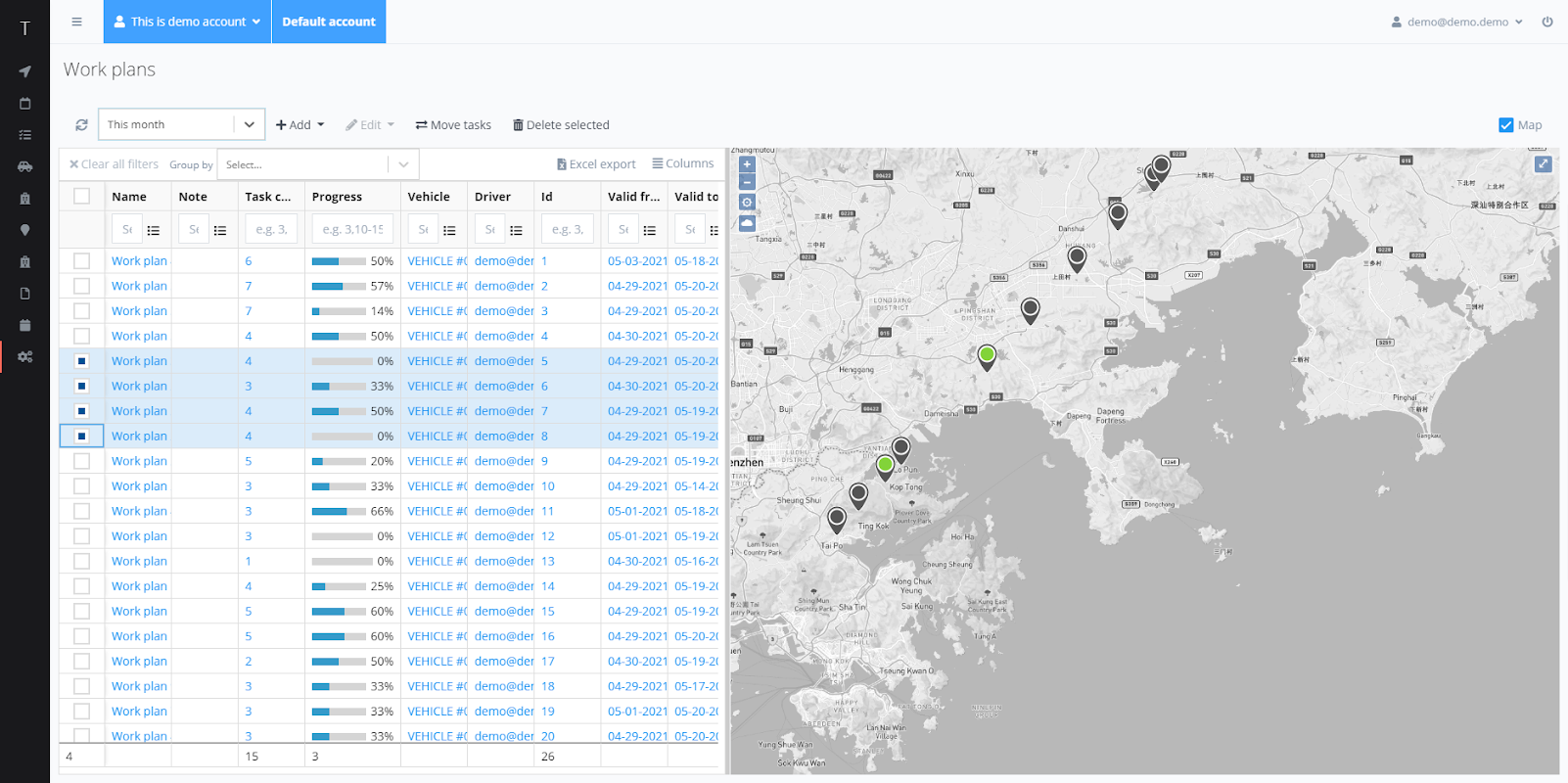
Task: Open the vehicles car icon in sidebar
Action: 24,166
